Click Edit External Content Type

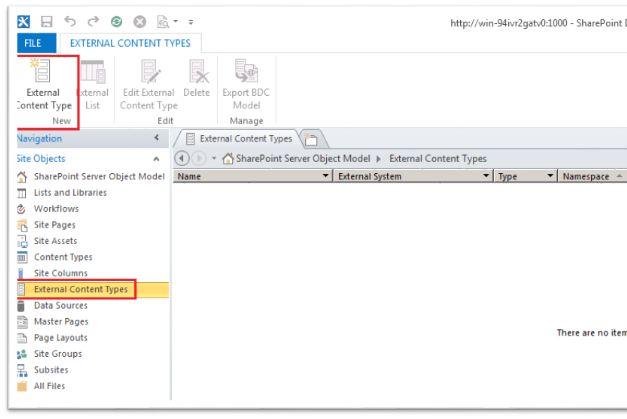[x=149, y=85]
